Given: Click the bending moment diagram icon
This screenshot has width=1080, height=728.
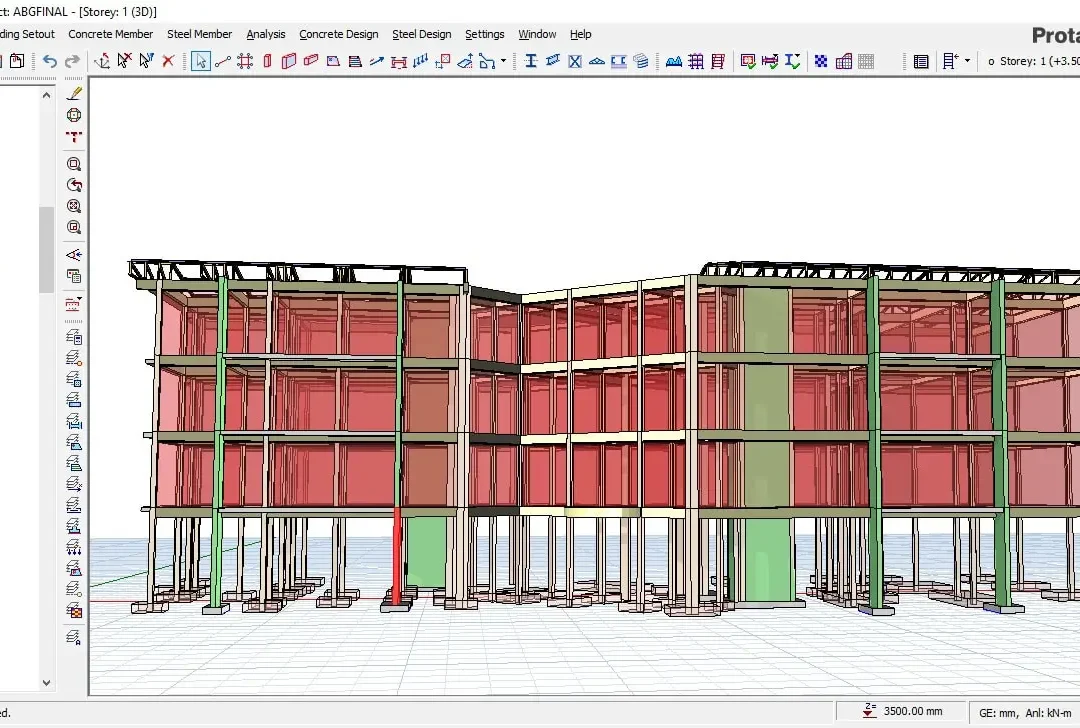Looking at the screenshot, I should click(674, 61).
